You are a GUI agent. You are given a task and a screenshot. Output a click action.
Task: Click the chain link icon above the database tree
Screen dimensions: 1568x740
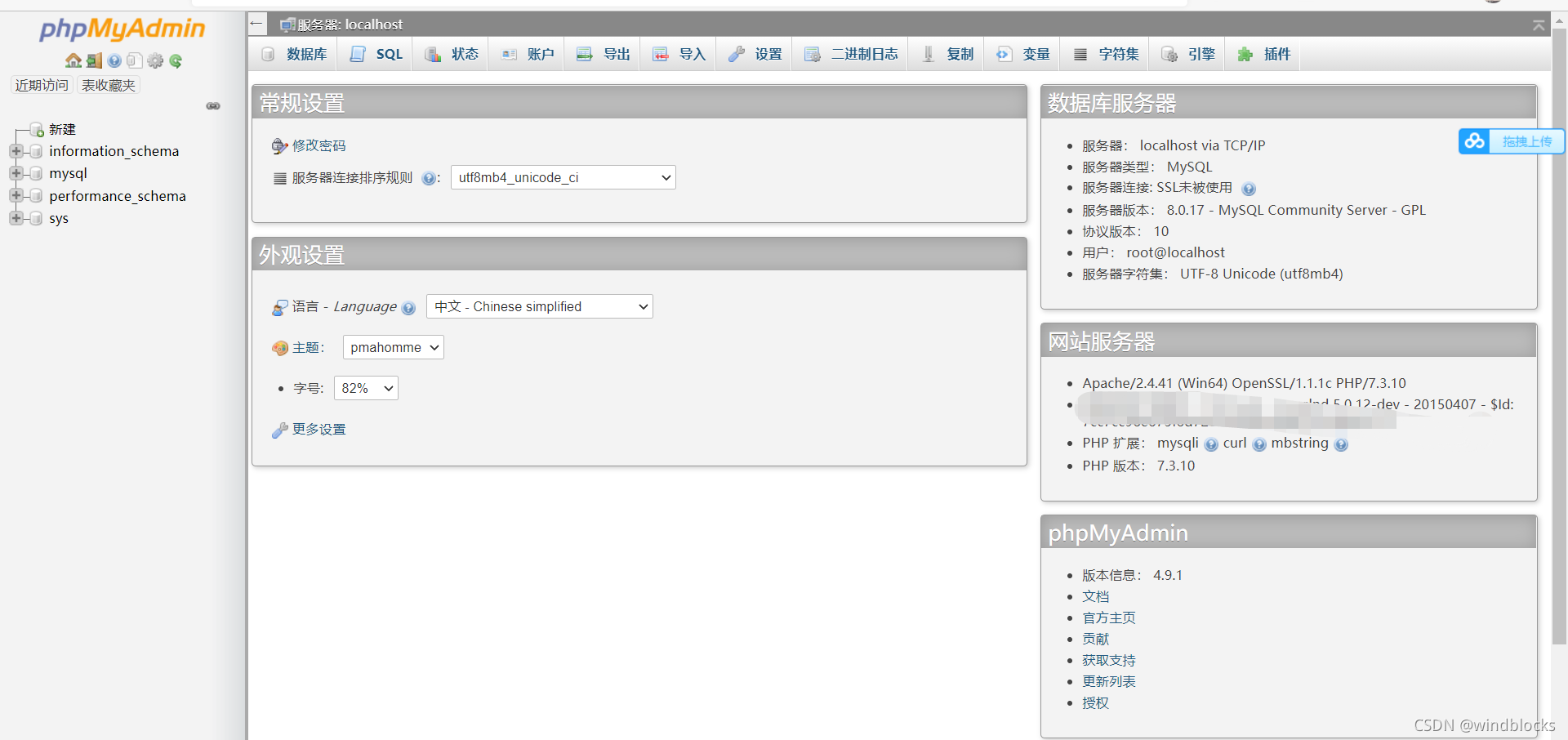click(x=213, y=106)
